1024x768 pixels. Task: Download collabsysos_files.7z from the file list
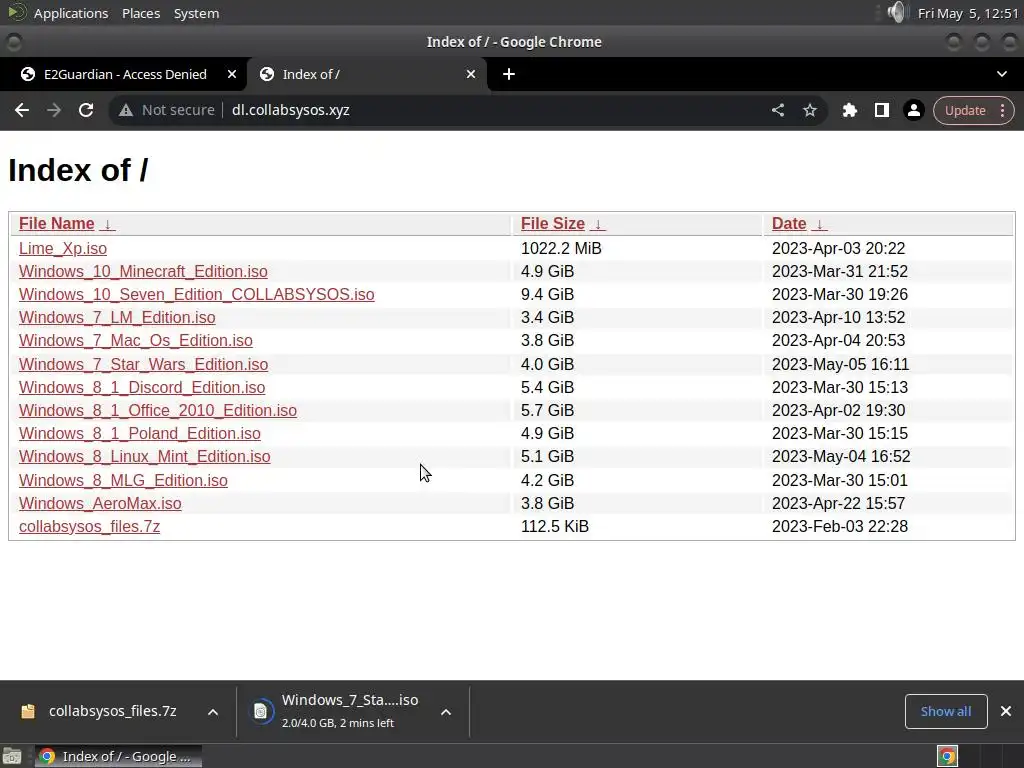click(x=89, y=526)
